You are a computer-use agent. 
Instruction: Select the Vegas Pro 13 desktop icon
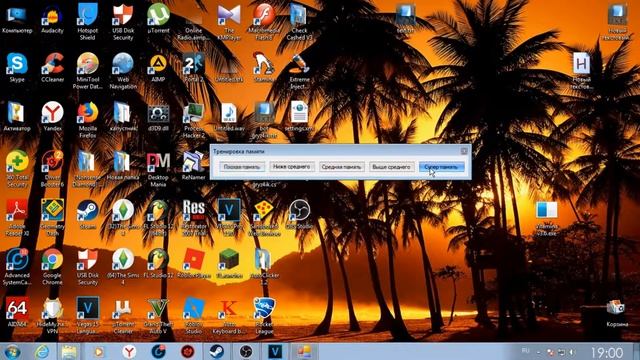point(229,218)
